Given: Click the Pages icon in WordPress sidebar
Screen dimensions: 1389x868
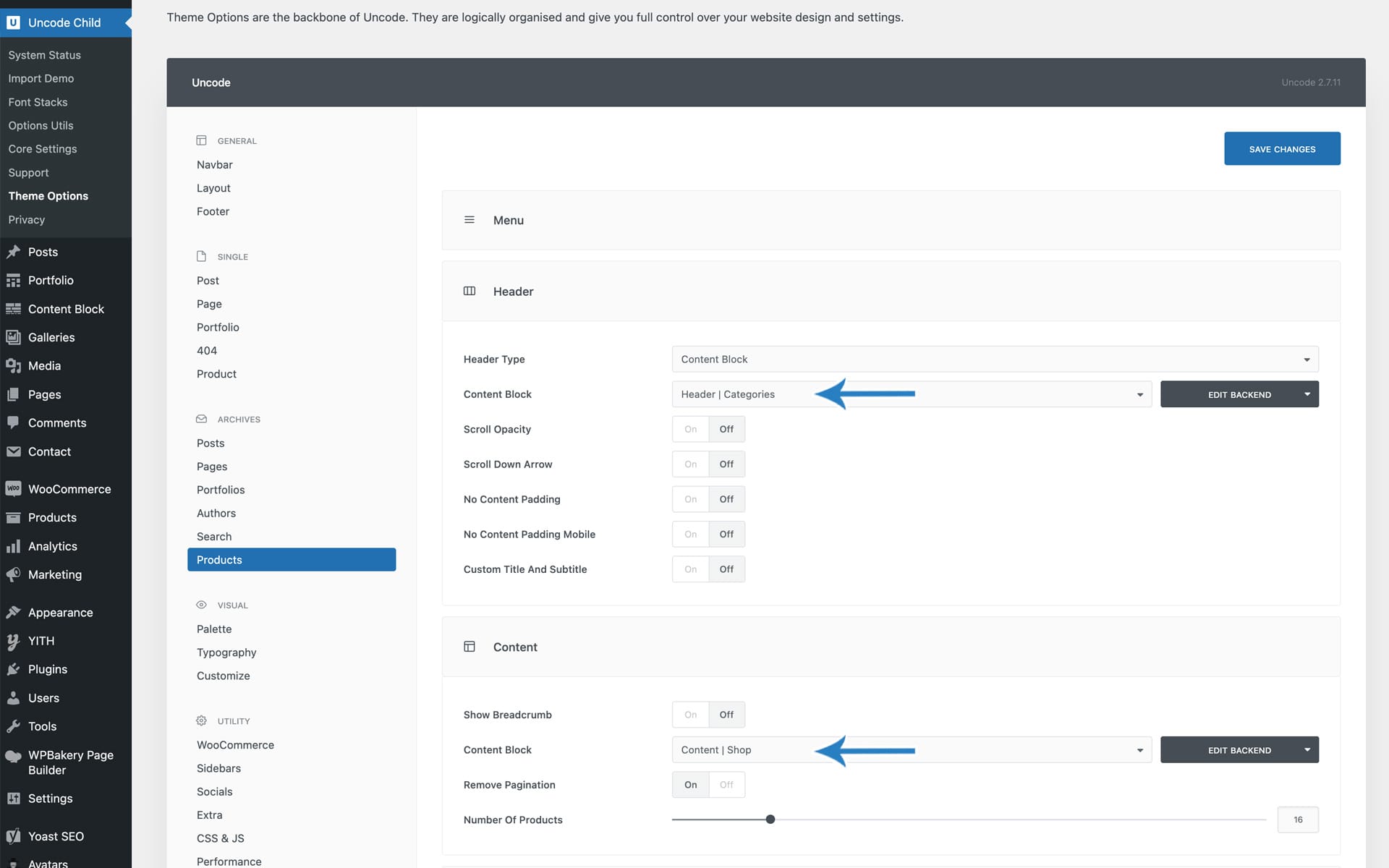Looking at the screenshot, I should tap(13, 395).
